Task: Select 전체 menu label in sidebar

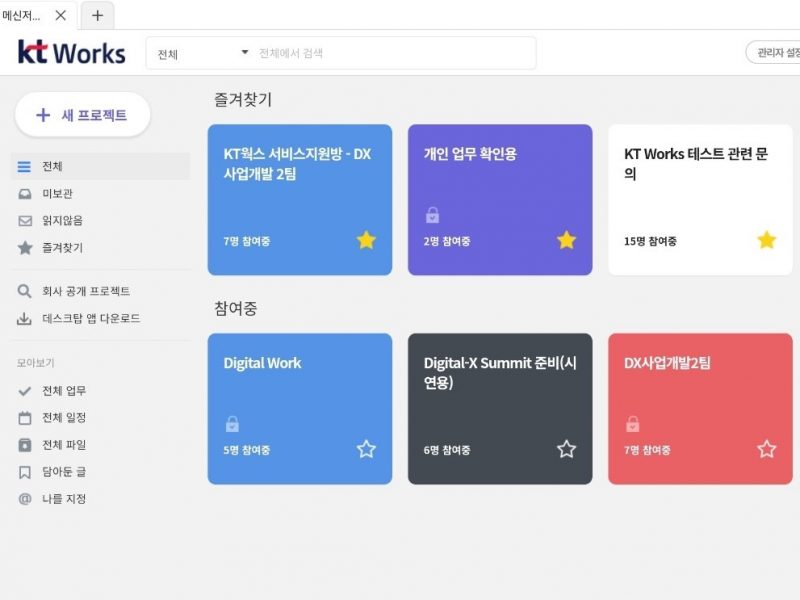Action: tap(52, 166)
